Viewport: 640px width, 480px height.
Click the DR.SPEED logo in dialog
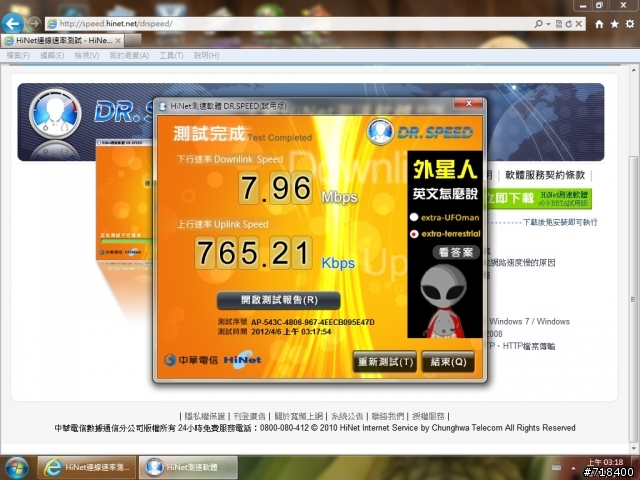(420, 132)
